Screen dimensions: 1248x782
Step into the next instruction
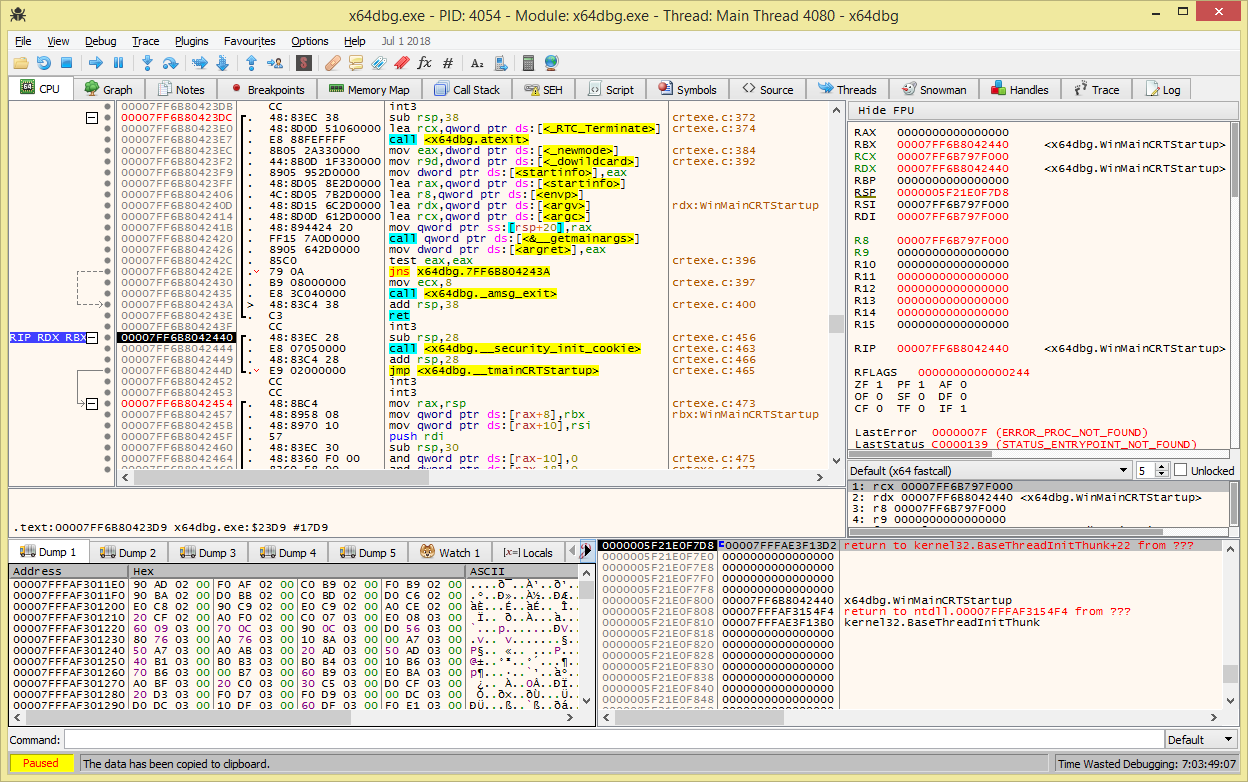(148, 62)
